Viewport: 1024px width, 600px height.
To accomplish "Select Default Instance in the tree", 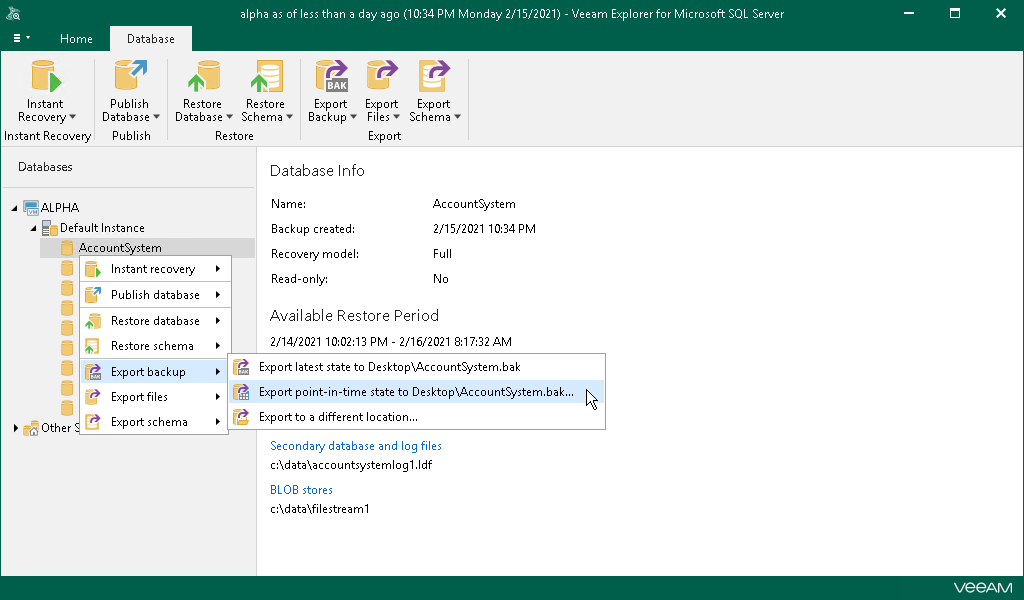I will click(x=102, y=228).
